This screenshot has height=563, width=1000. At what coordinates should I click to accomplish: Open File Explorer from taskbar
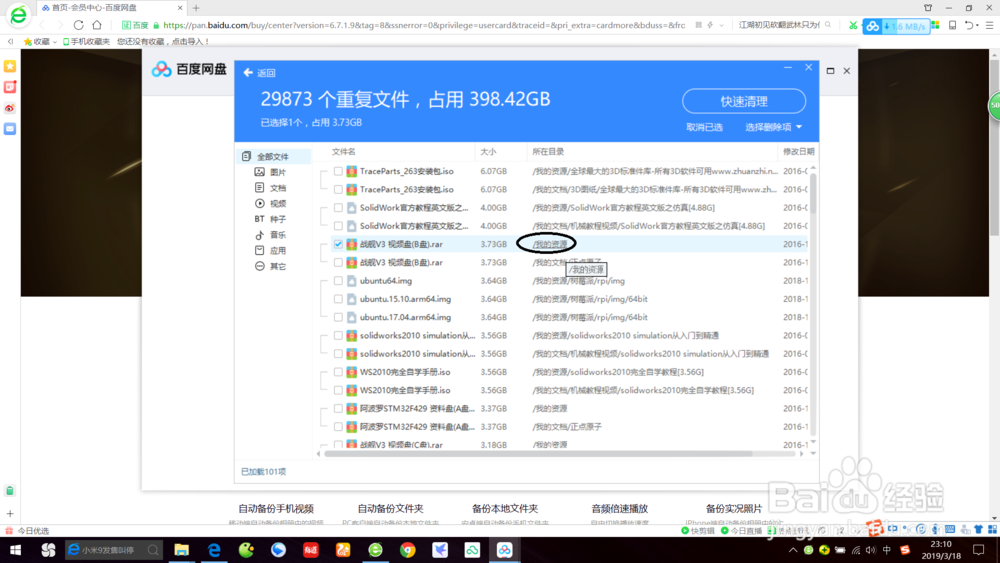click(x=181, y=550)
